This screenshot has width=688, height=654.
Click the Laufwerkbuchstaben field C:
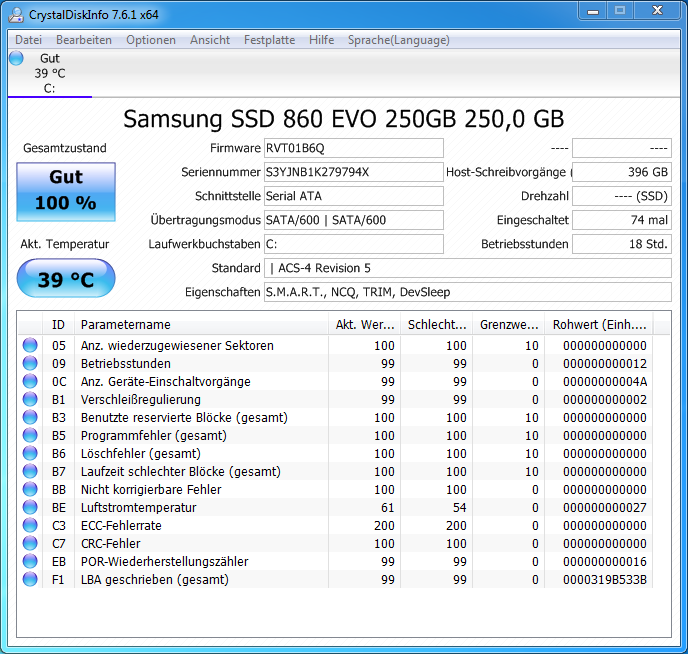pyautogui.click(x=354, y=244)
